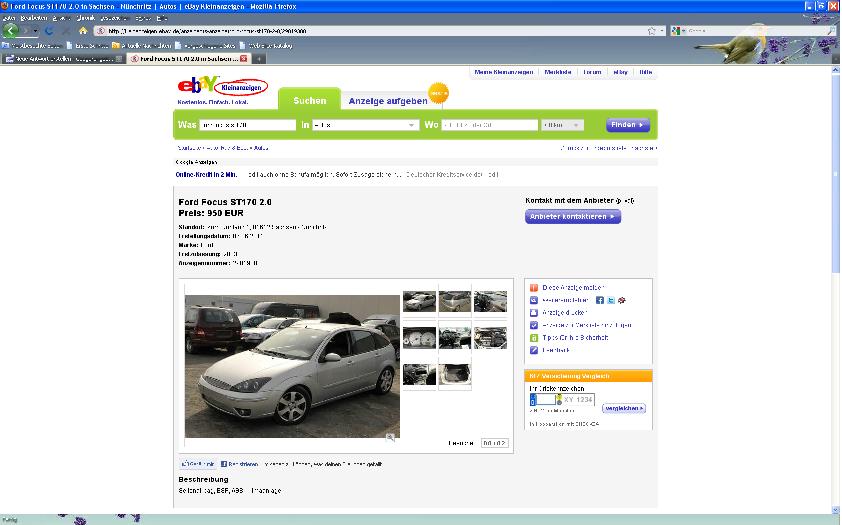Click the red report icon beside 'Diese Anzeige melden'
The height and width of the screenshot is (525, 842).
coord(534,288)
